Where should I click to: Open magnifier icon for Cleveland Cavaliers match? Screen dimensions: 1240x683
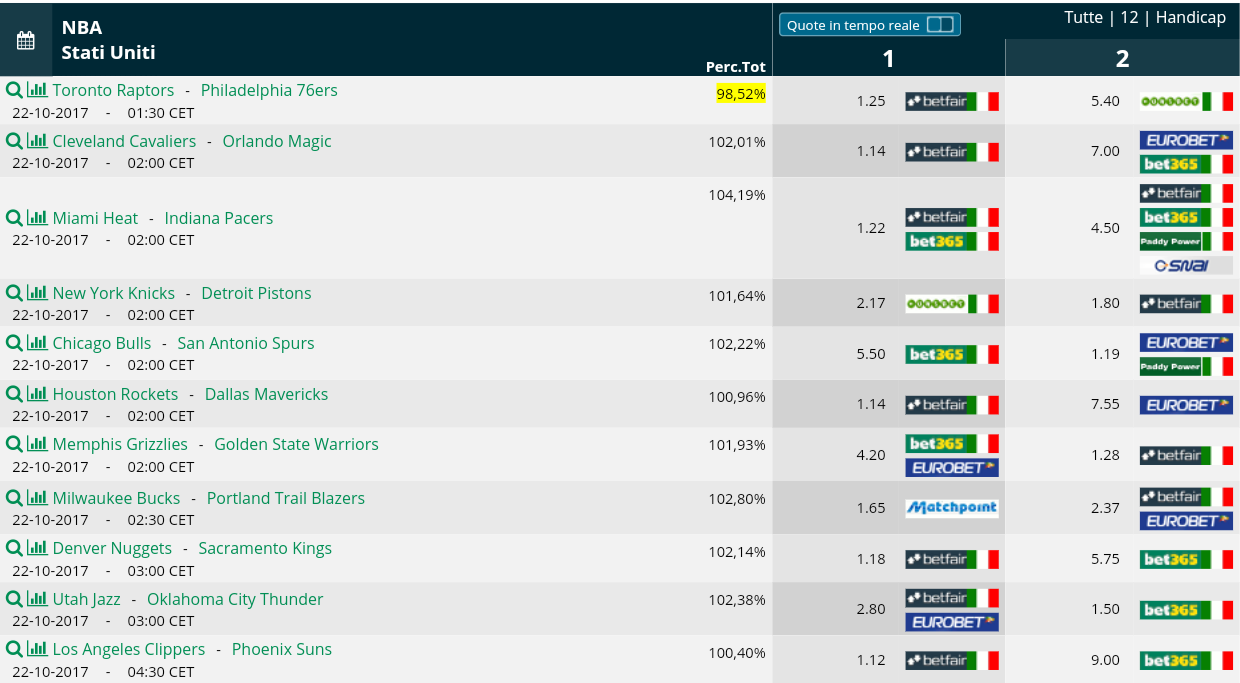coord(14,141)
